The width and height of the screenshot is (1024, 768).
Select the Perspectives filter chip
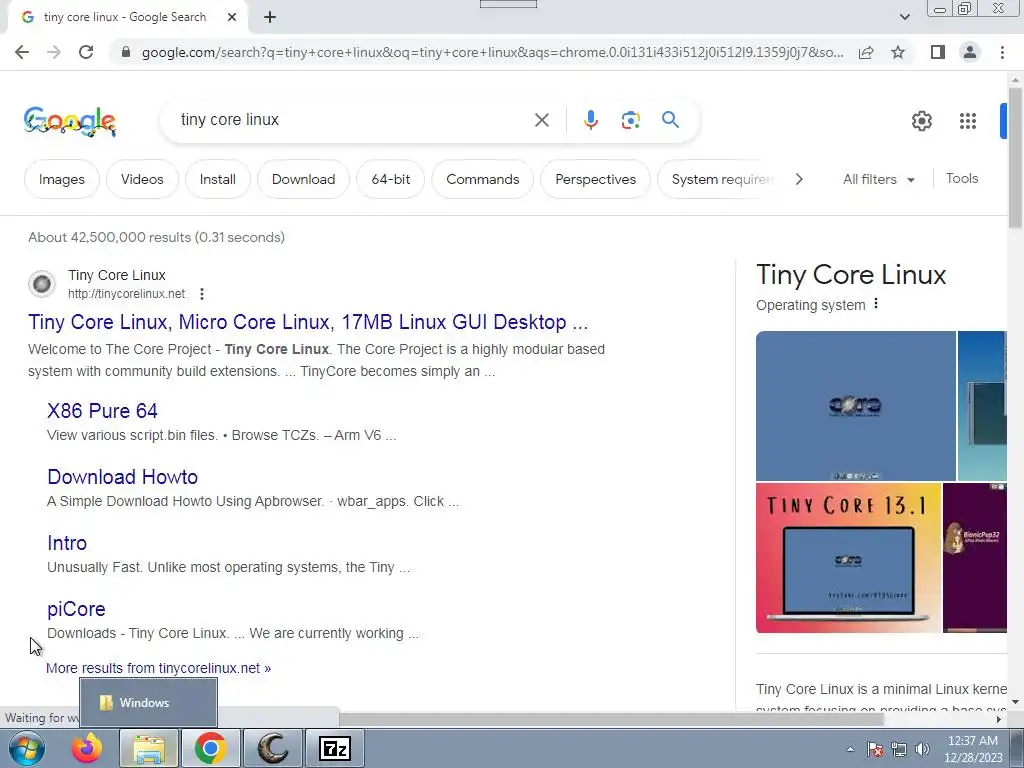tap(596, 179)
